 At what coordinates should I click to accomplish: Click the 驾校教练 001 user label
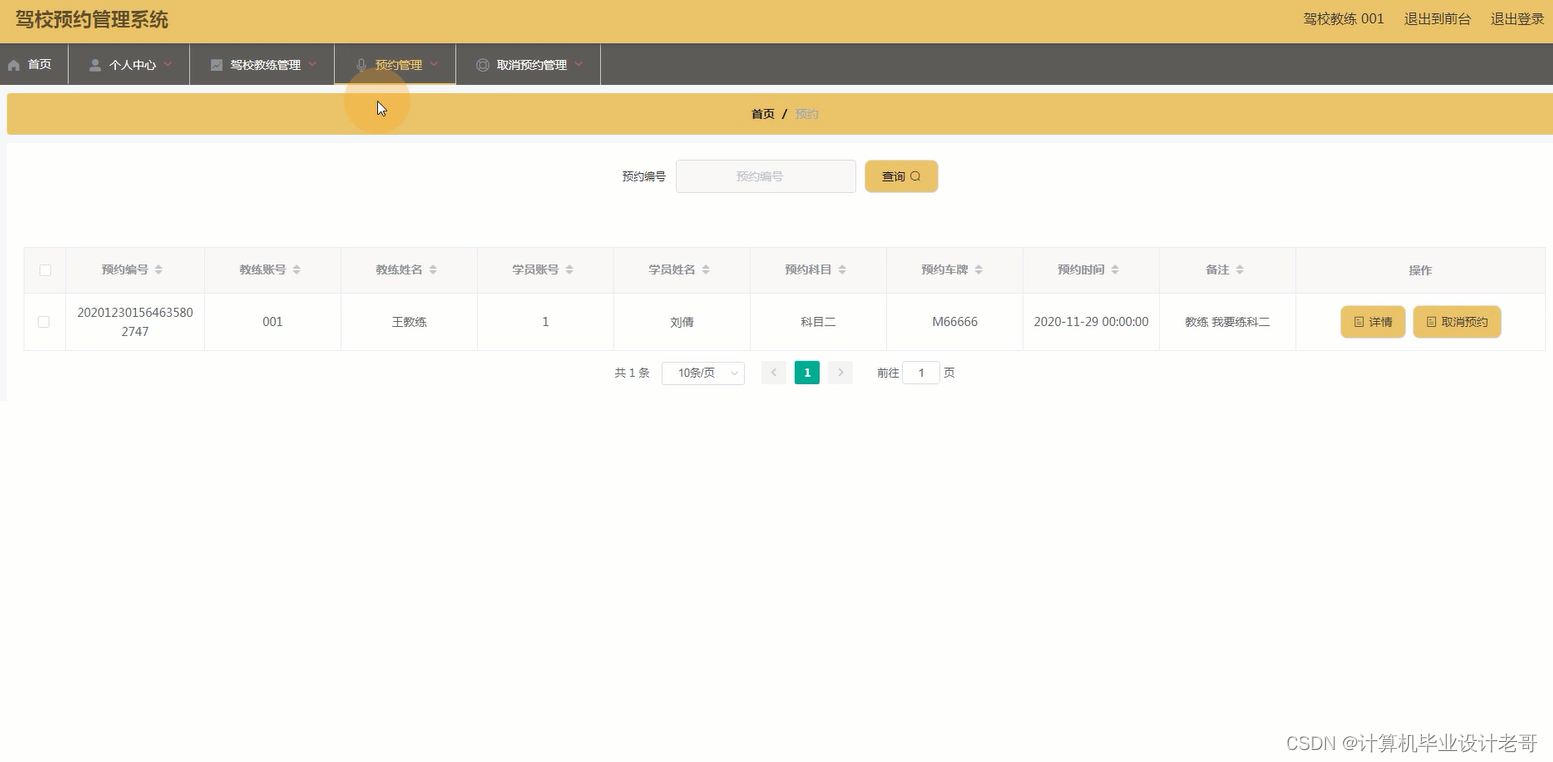(1344, 19)
